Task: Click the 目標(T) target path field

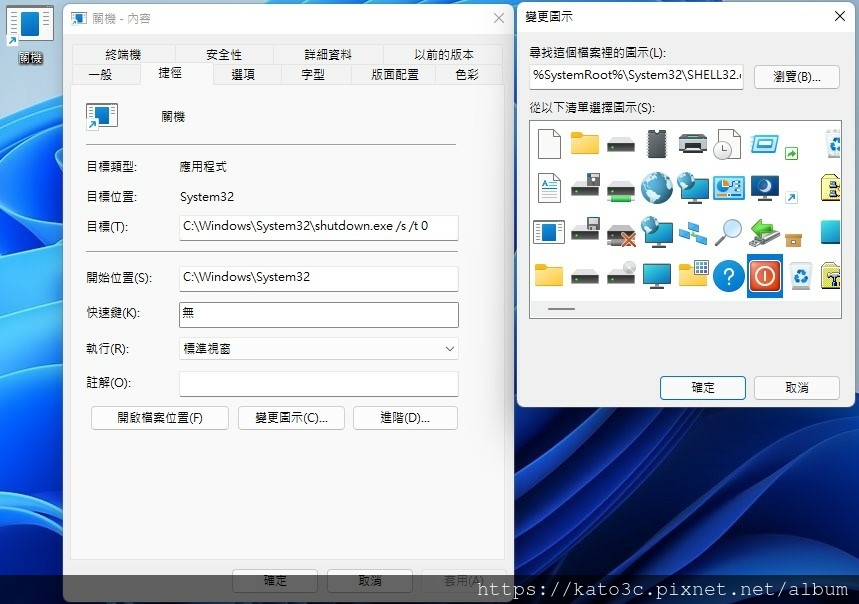Action: [319, 227]
